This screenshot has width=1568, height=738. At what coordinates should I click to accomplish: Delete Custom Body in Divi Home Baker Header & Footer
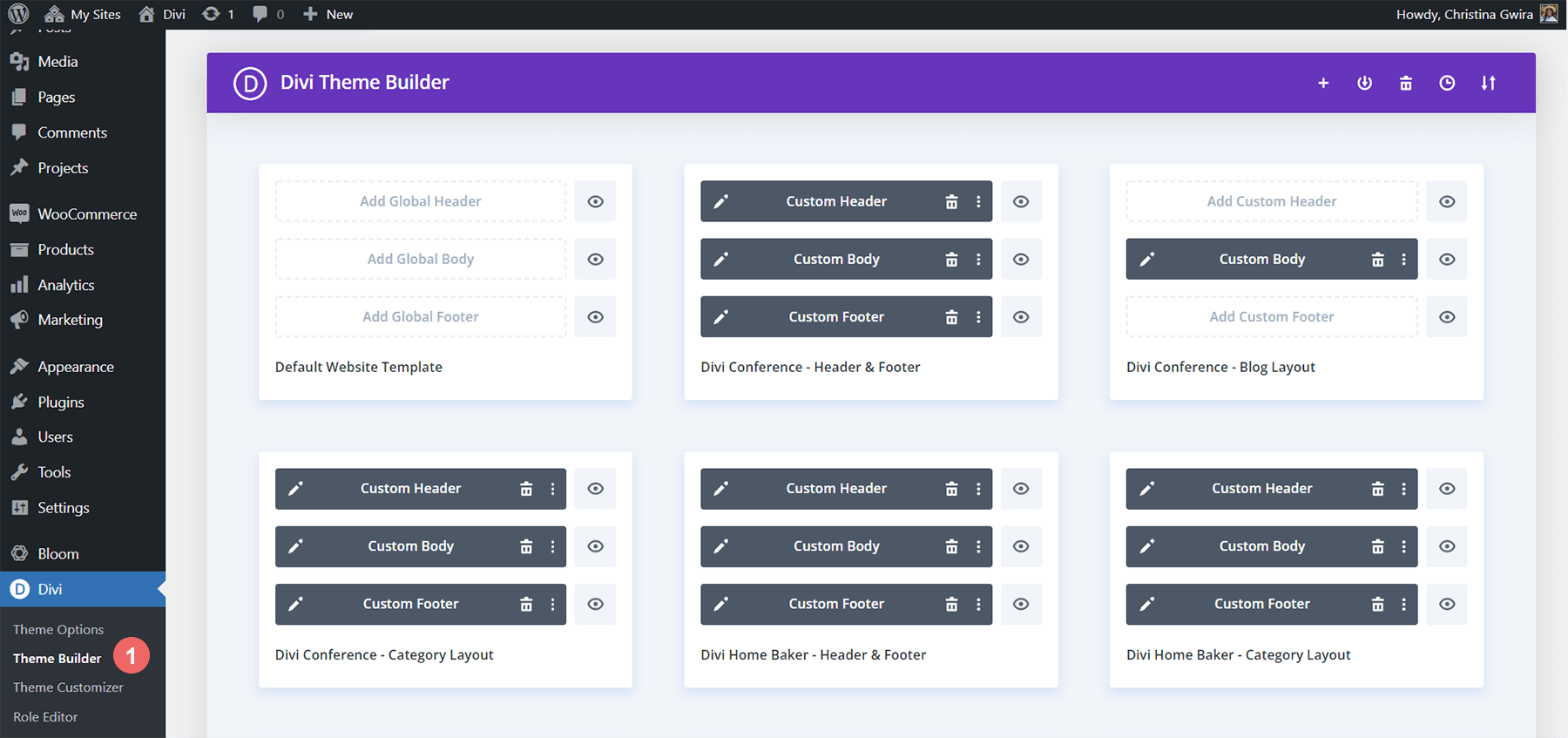tap(951, 546)
